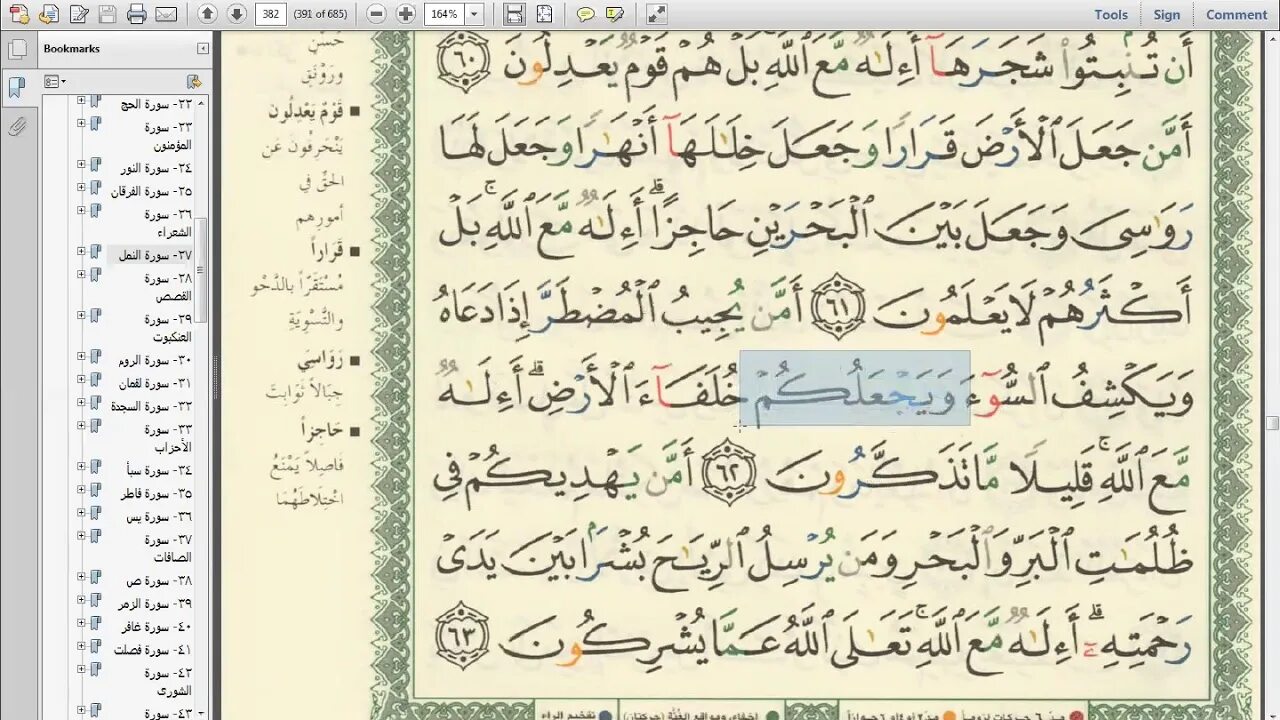The width and height of the screenshot is (1280, 720).
Task: Expand bookmark ٢٨ سورة القصص
Action: coord(81,275)
